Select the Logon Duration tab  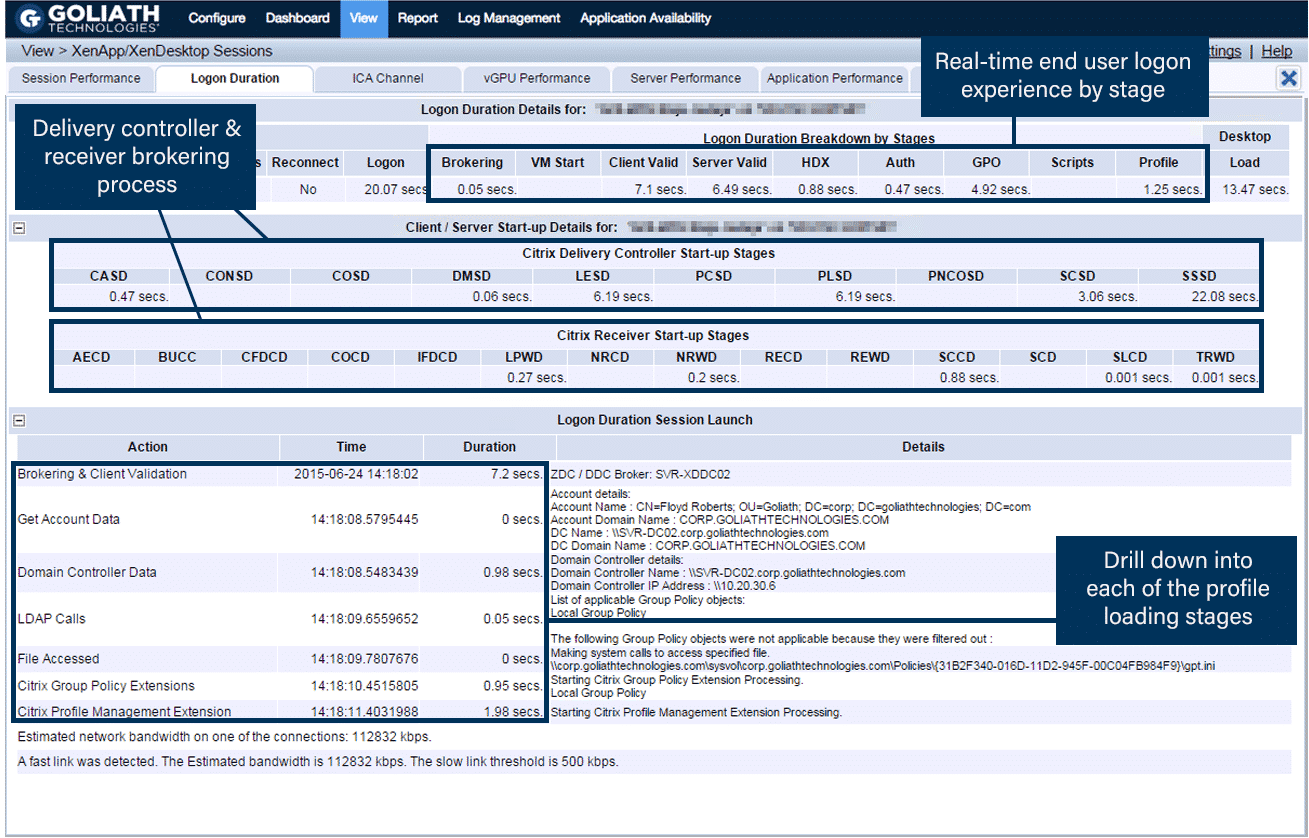pos(235,78)
